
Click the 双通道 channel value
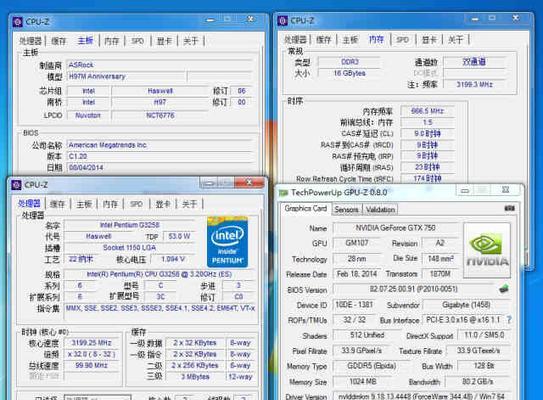coord(474,62)
